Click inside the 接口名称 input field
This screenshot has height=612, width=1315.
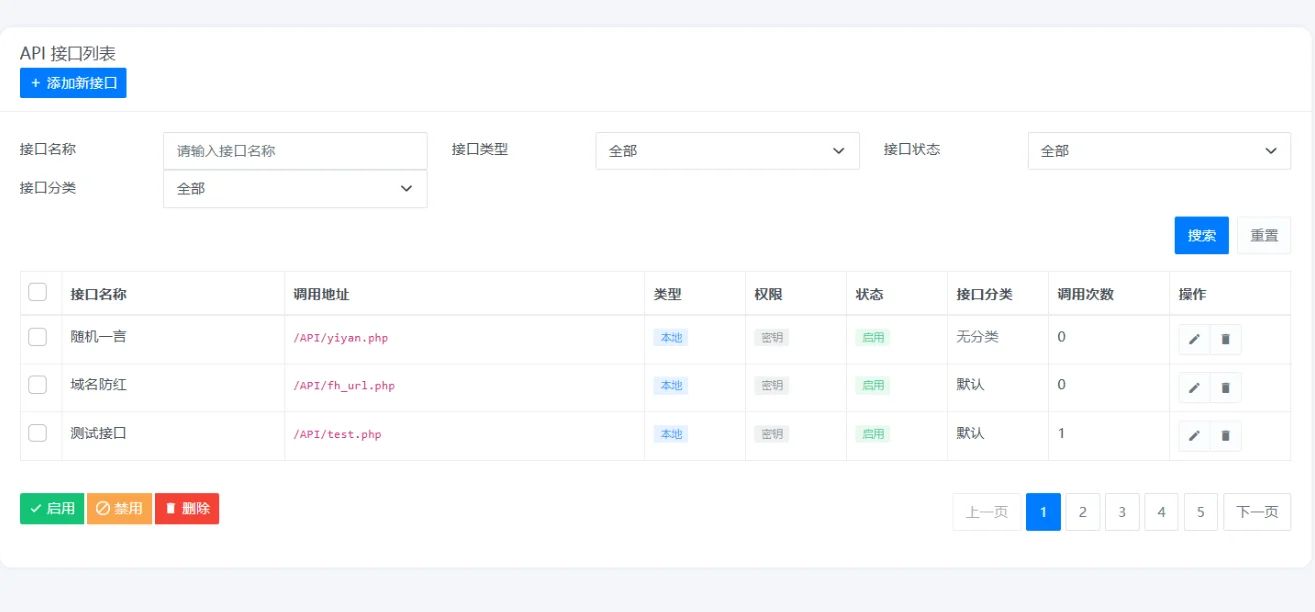point(294,150)
